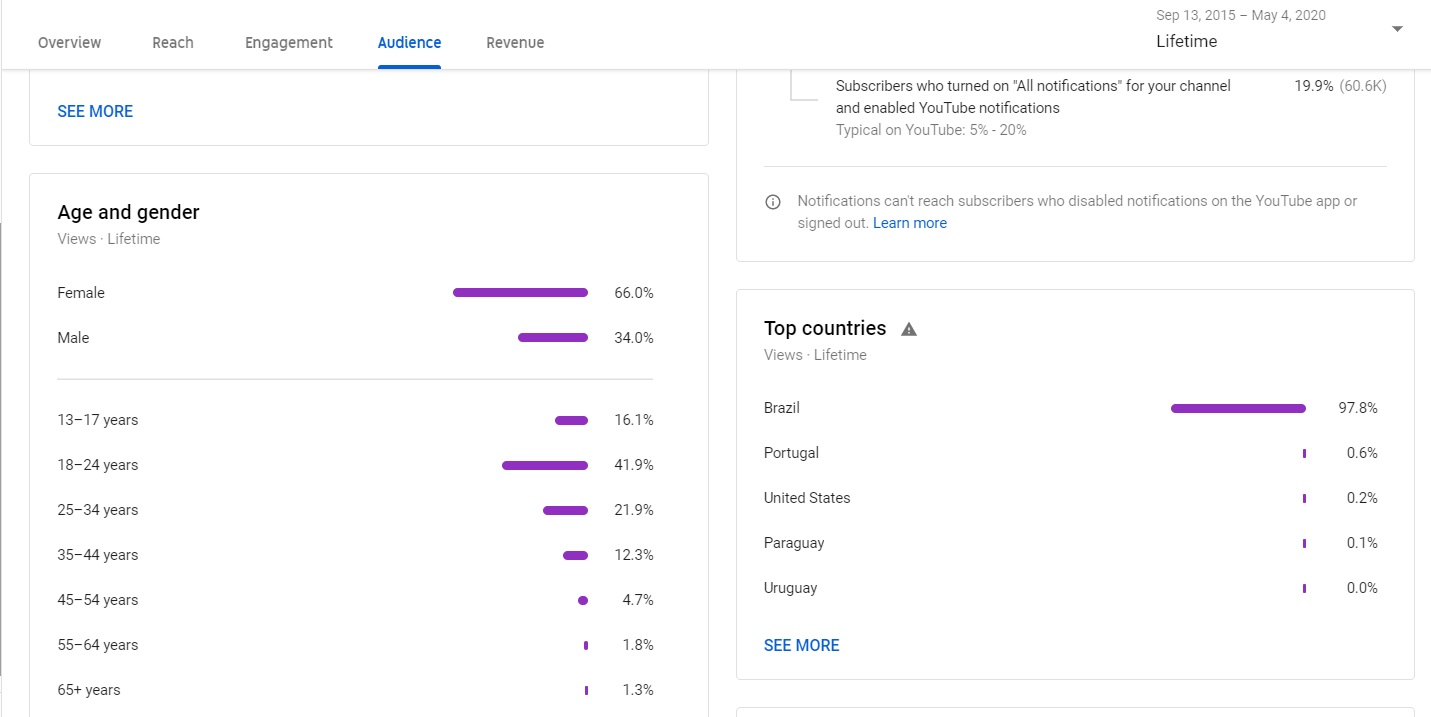
Task: Open the Engagement tab
Action: (289, 43)
